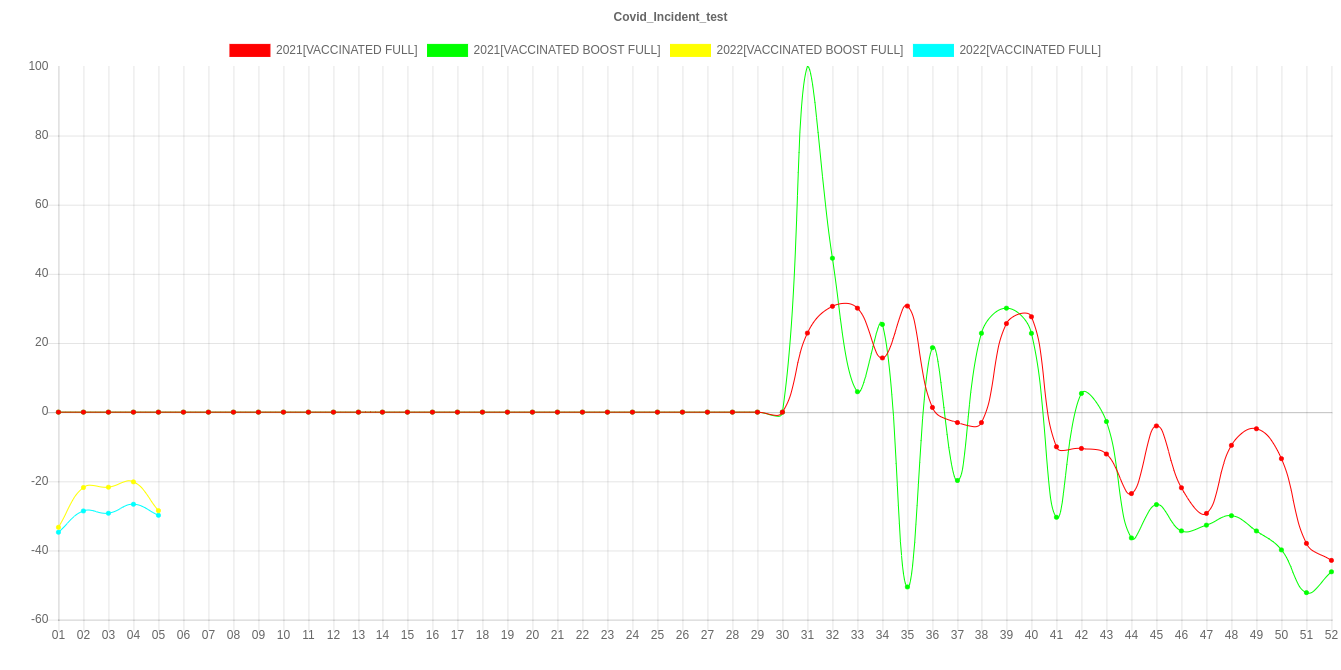Click the Covid_incident_test chart title
Screen dimensions: 1341x670
(x=670, y=17)
